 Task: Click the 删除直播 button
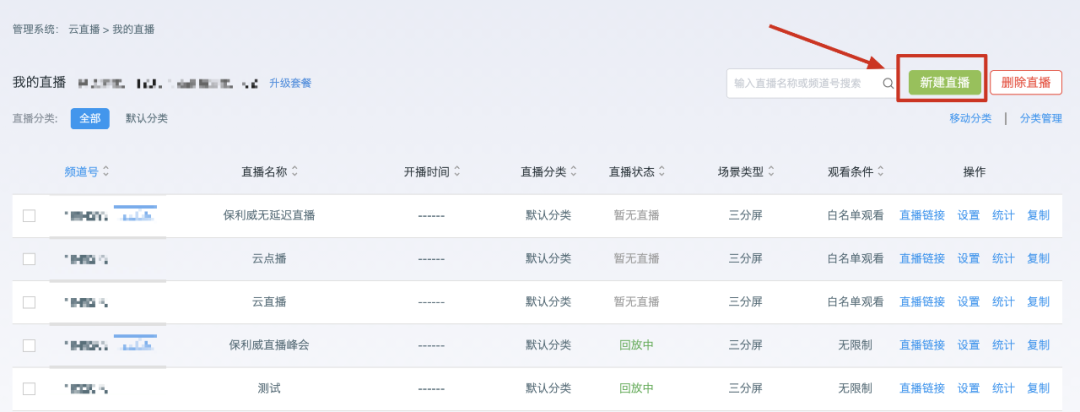pyautogui.click(x=1025, y=83)
